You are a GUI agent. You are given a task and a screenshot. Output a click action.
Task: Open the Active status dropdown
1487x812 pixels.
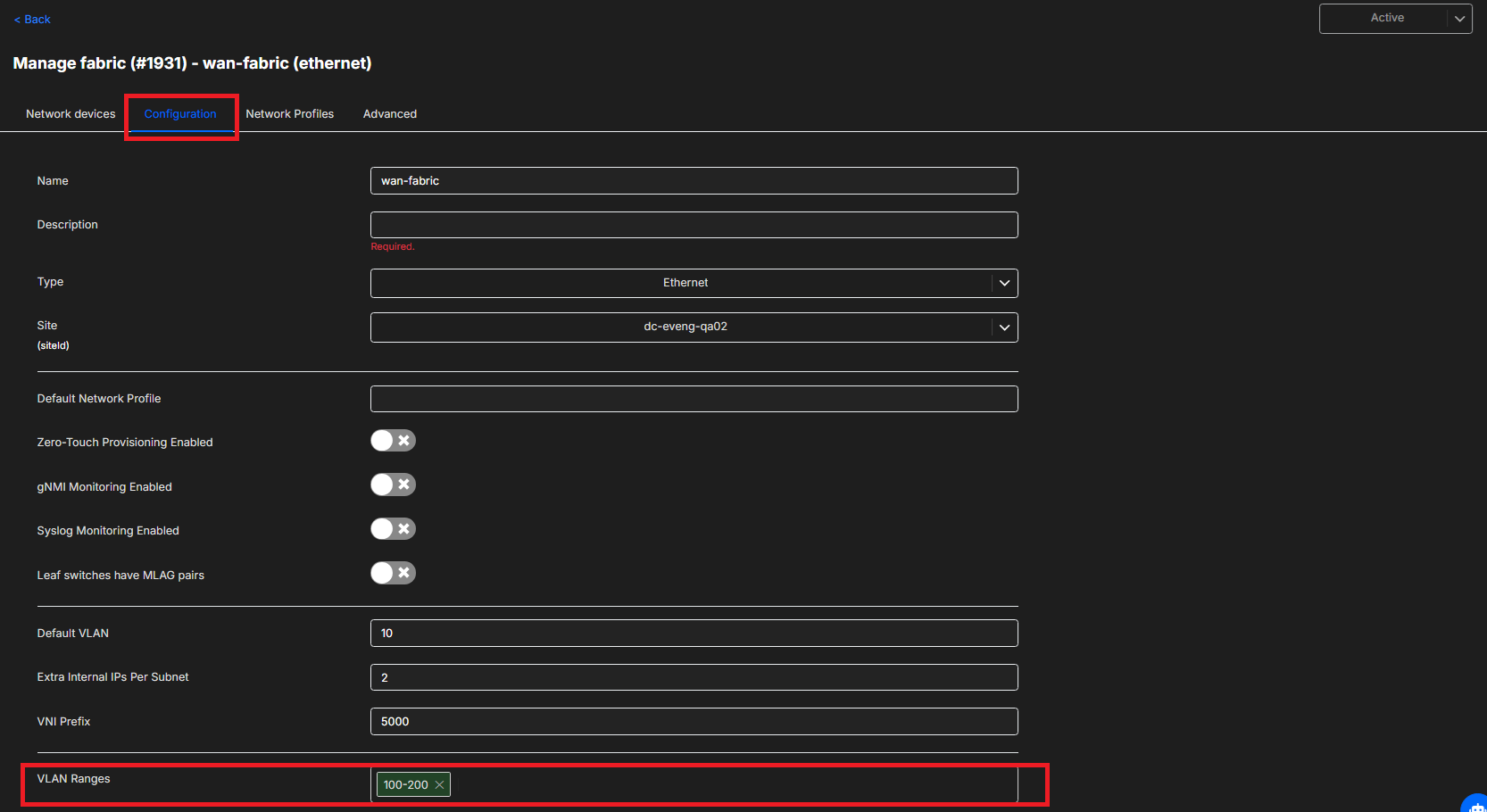click(1395, 19)
